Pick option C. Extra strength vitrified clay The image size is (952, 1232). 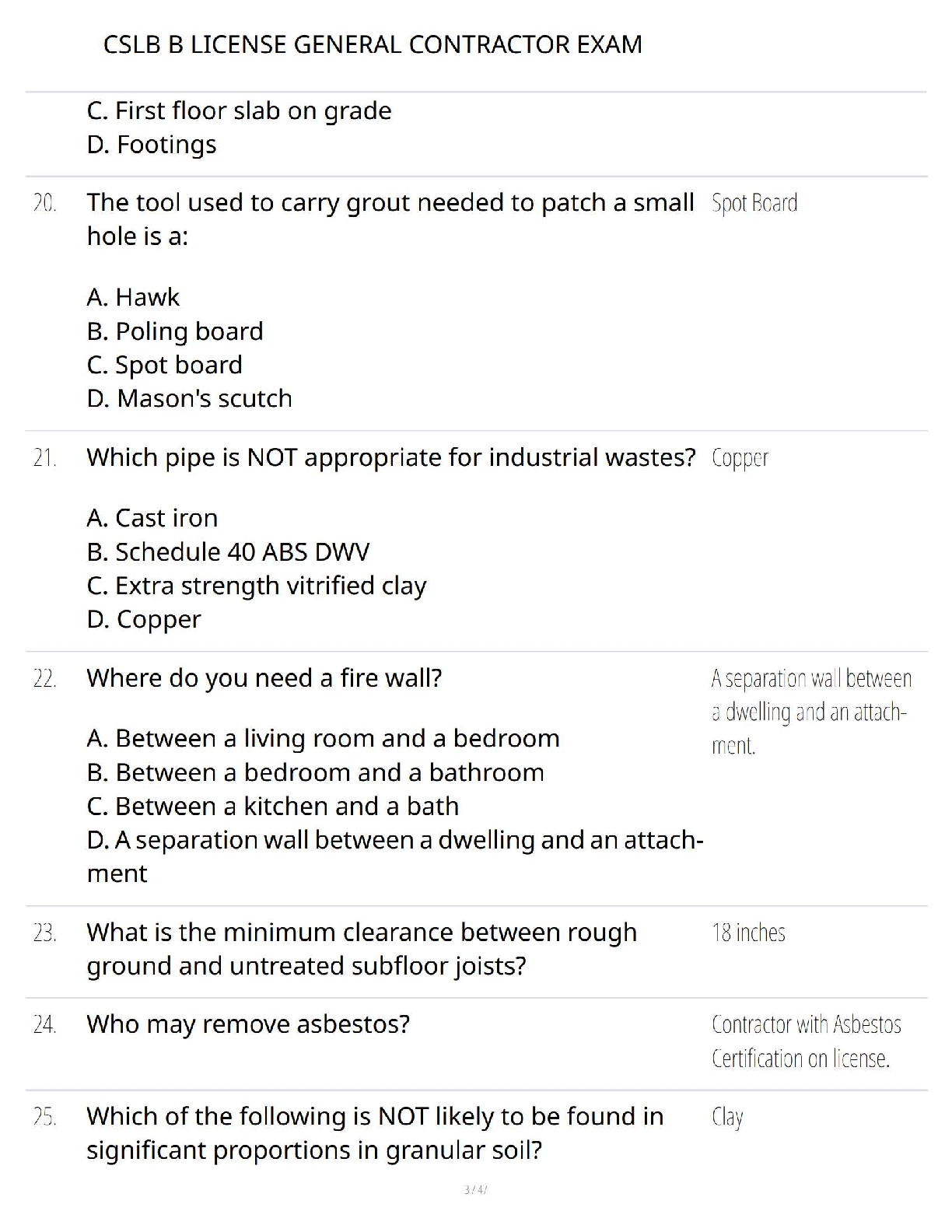coord(257,586)
